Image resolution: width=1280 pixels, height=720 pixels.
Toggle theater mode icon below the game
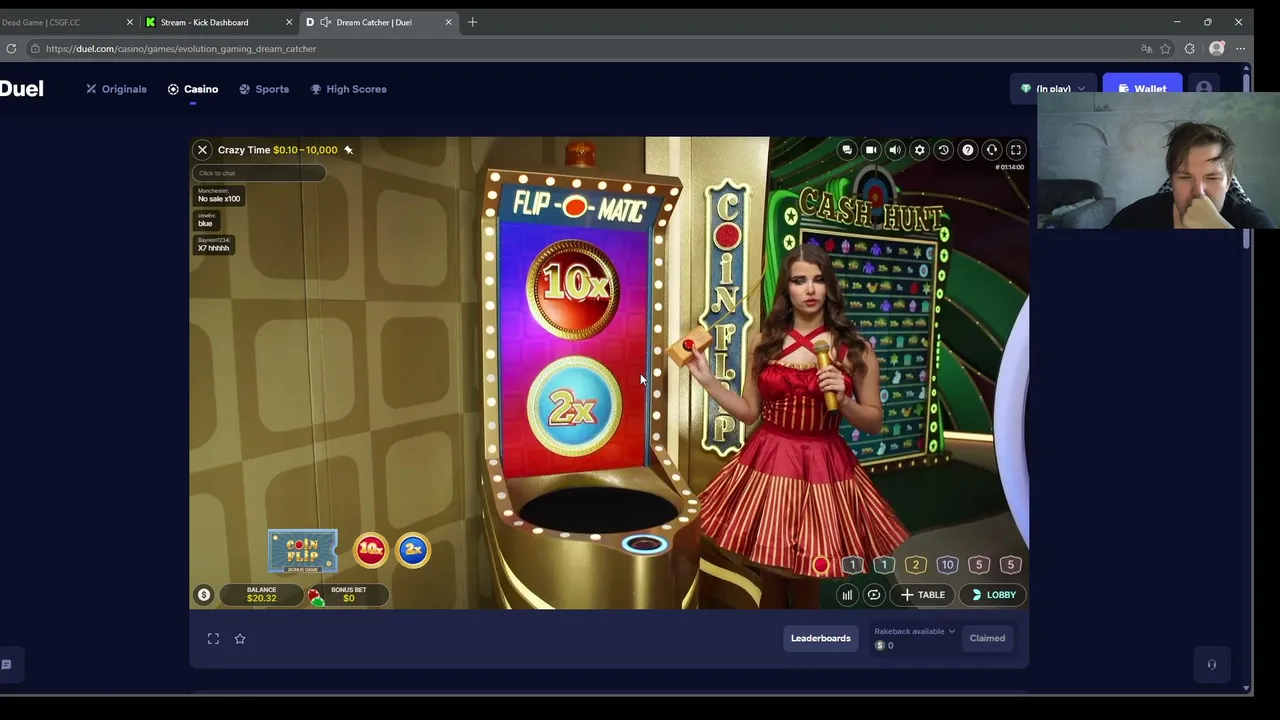[213, 639]
